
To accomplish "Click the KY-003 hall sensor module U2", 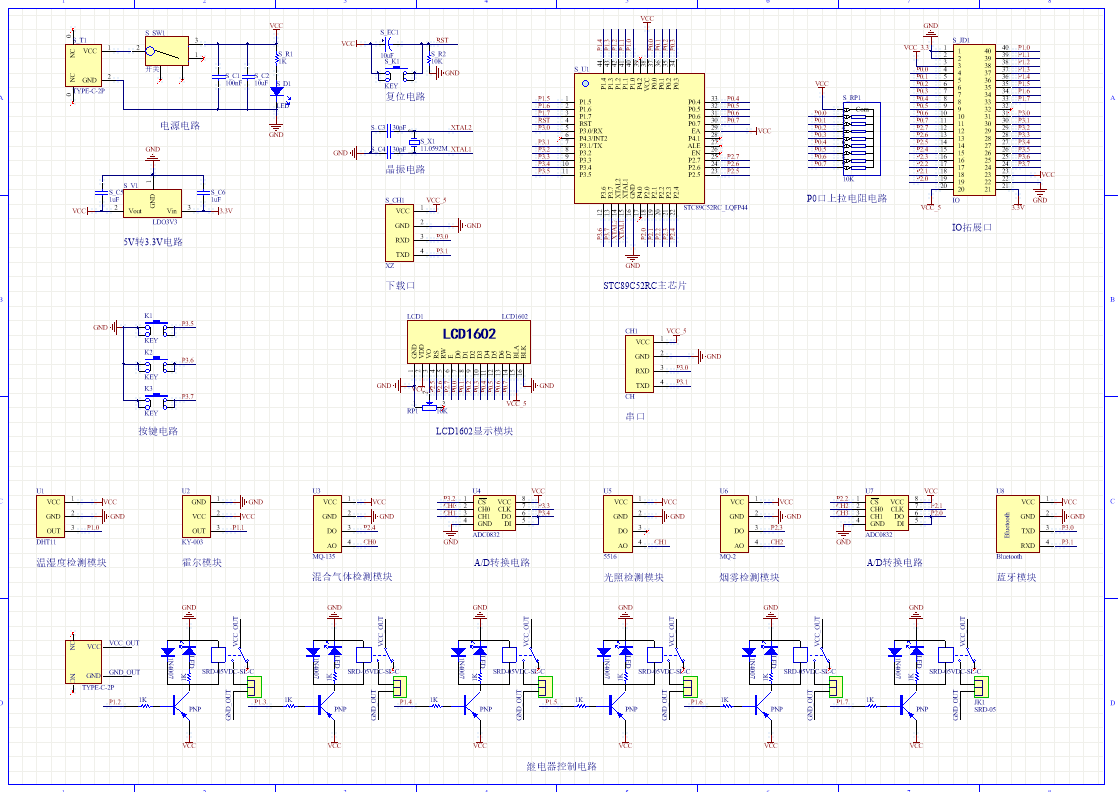I will point(197,516).
